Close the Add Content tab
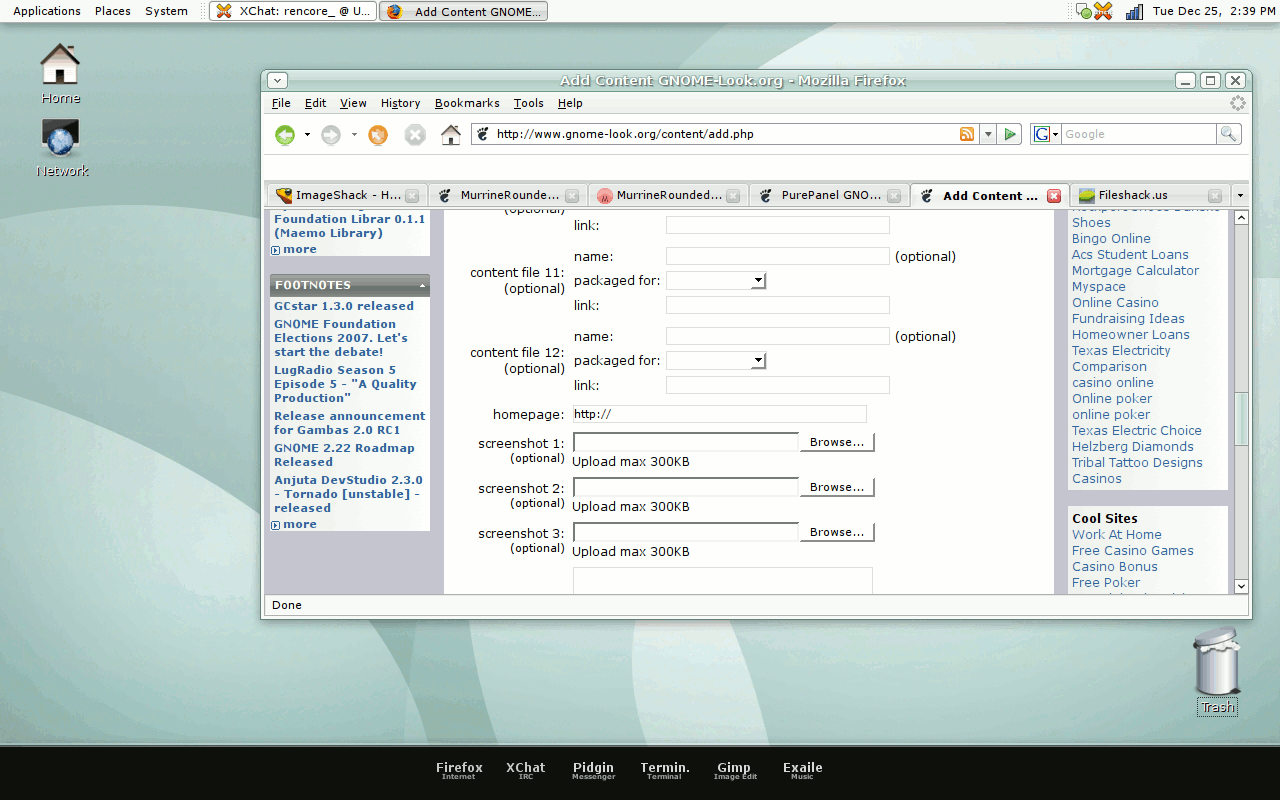 [1053, 196]
